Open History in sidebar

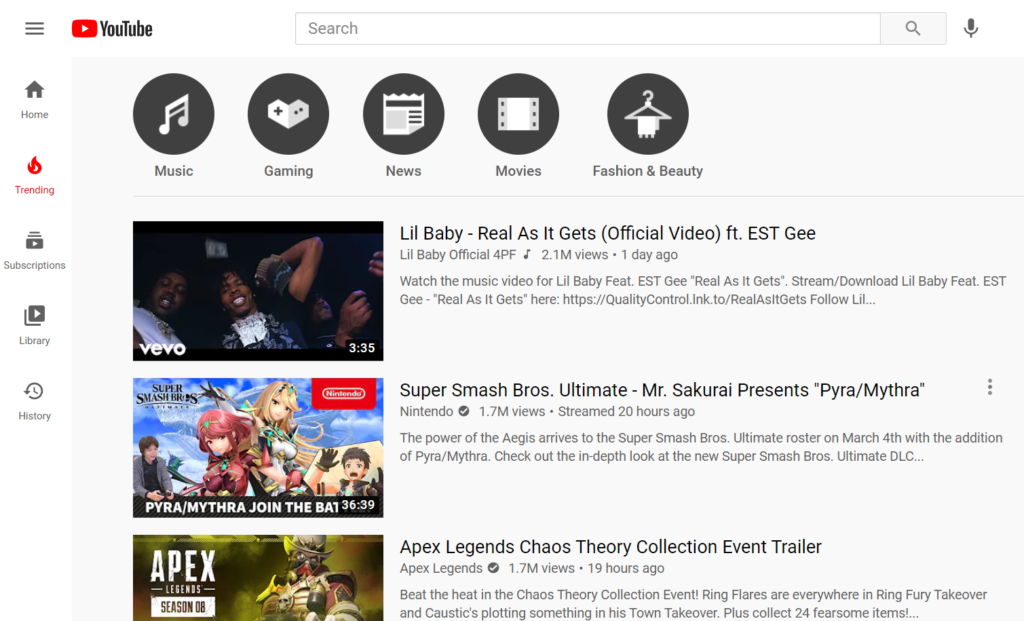(x=35, y=402)
